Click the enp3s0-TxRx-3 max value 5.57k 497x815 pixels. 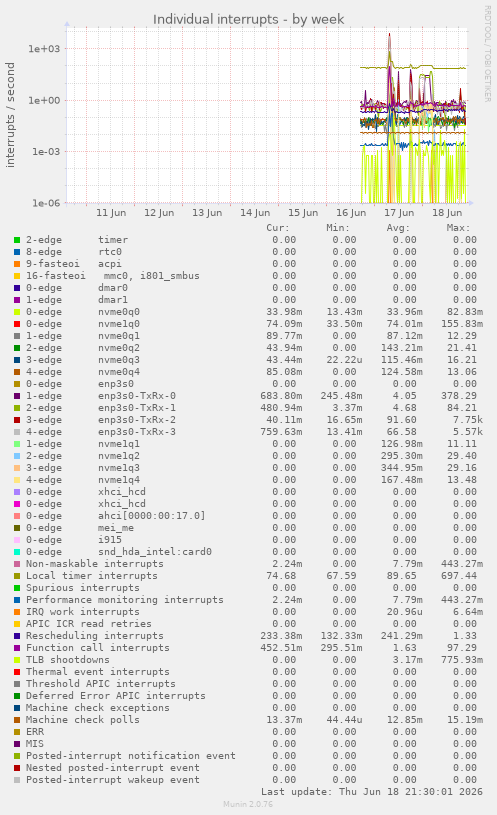tap(467, 432)
